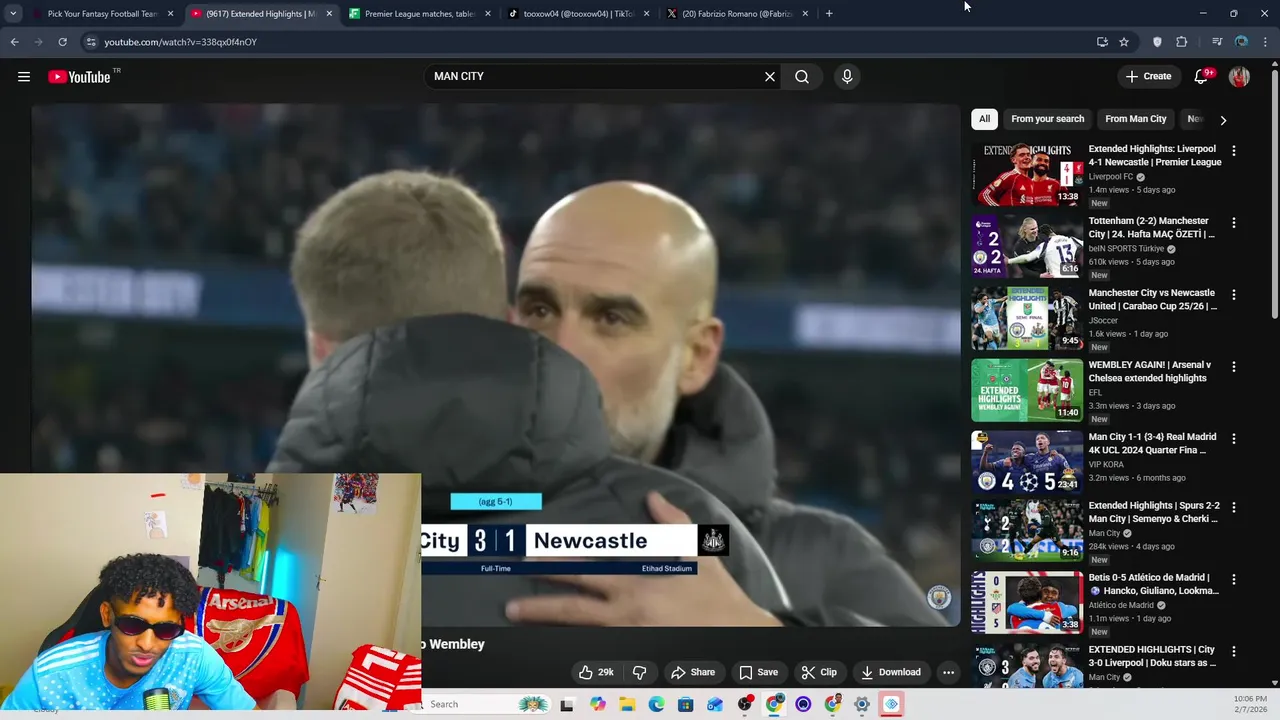Open YouTube notifications bell
This screenshot has height=720, width=1280.
click(1202, 77)
